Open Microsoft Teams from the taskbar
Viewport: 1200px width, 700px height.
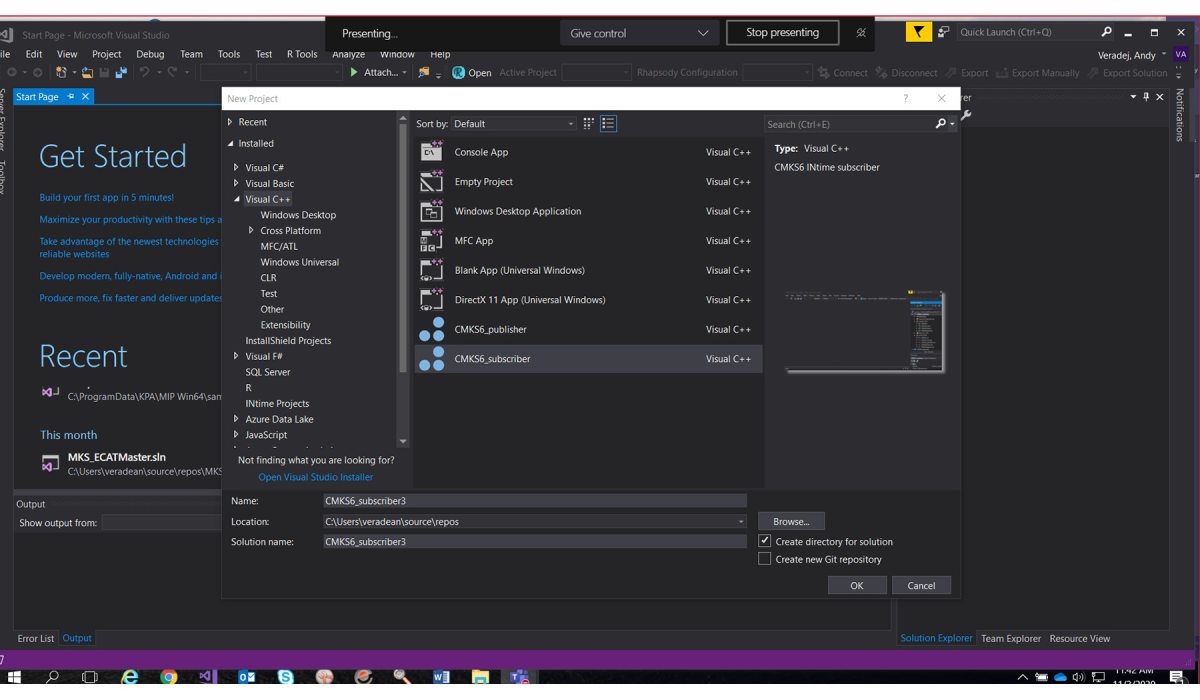pyautogui.click(x=519, y=678)
